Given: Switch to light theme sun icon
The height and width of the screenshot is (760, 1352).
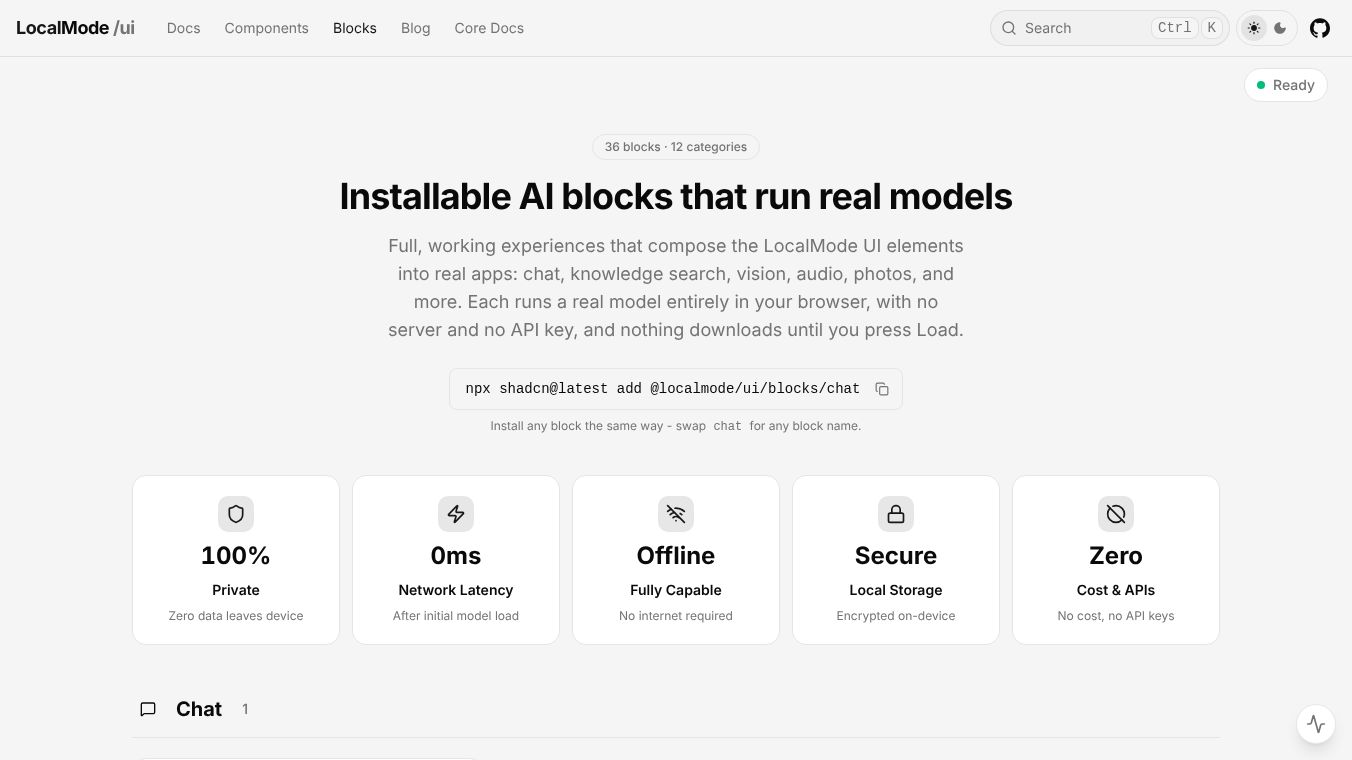Looking at the screenshot, I should click(x=1254, y=28).
